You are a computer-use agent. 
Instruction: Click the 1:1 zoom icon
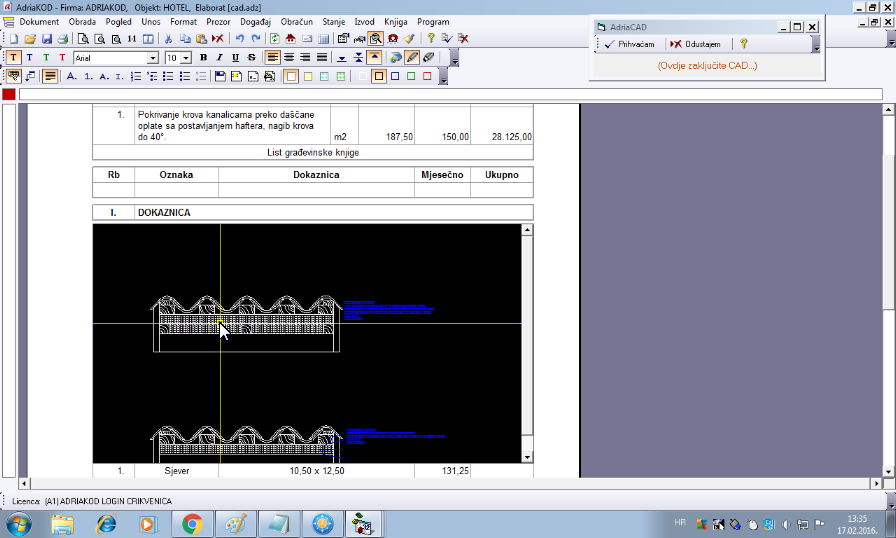tap(132, 39)
